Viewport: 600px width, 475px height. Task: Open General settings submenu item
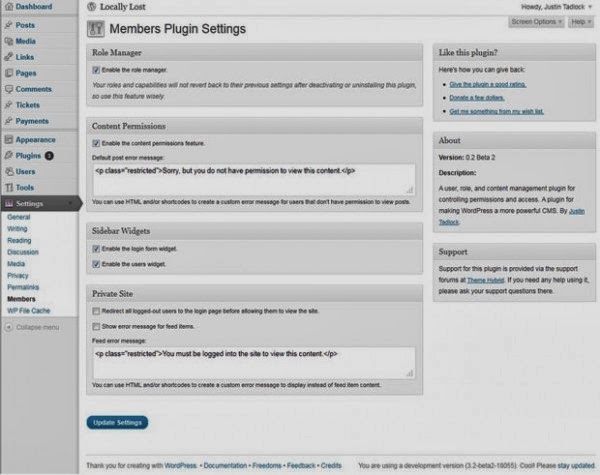click(19, 217)
